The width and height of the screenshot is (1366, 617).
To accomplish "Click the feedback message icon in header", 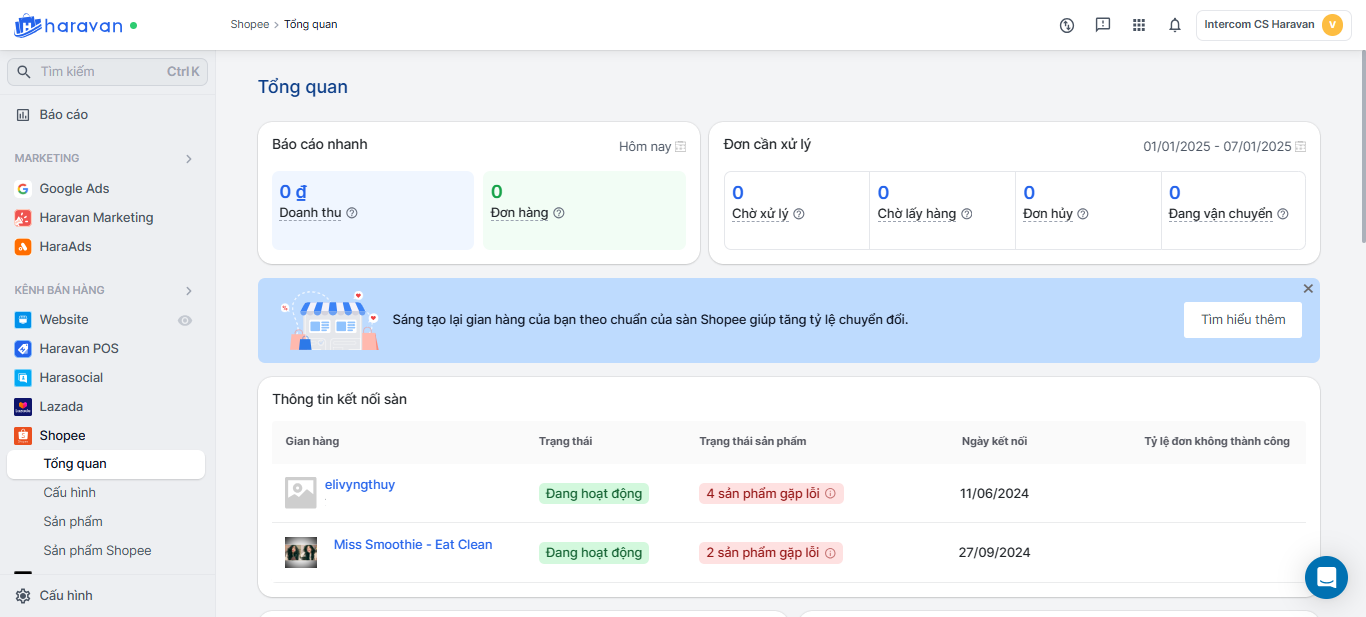I will [x=1103, y=25].
